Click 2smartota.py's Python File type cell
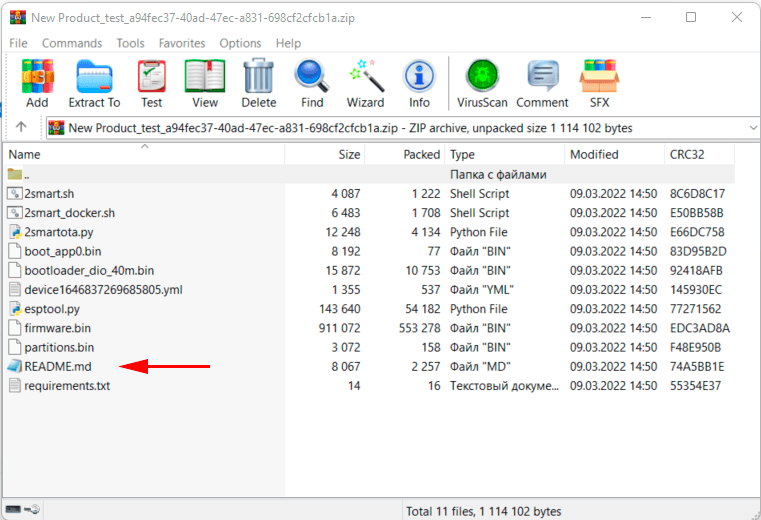761x520 pixels. [x=479, y=232]
